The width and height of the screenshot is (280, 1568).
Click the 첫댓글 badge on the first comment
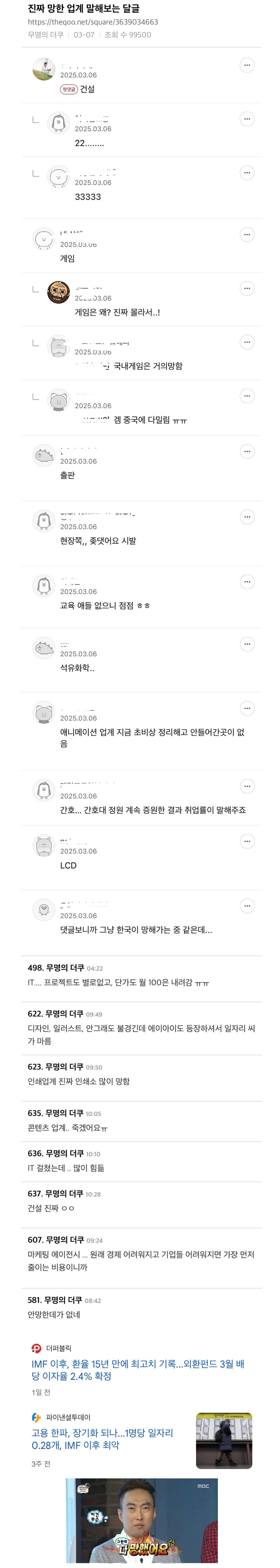pyautogui.click(x=68, y=89)
